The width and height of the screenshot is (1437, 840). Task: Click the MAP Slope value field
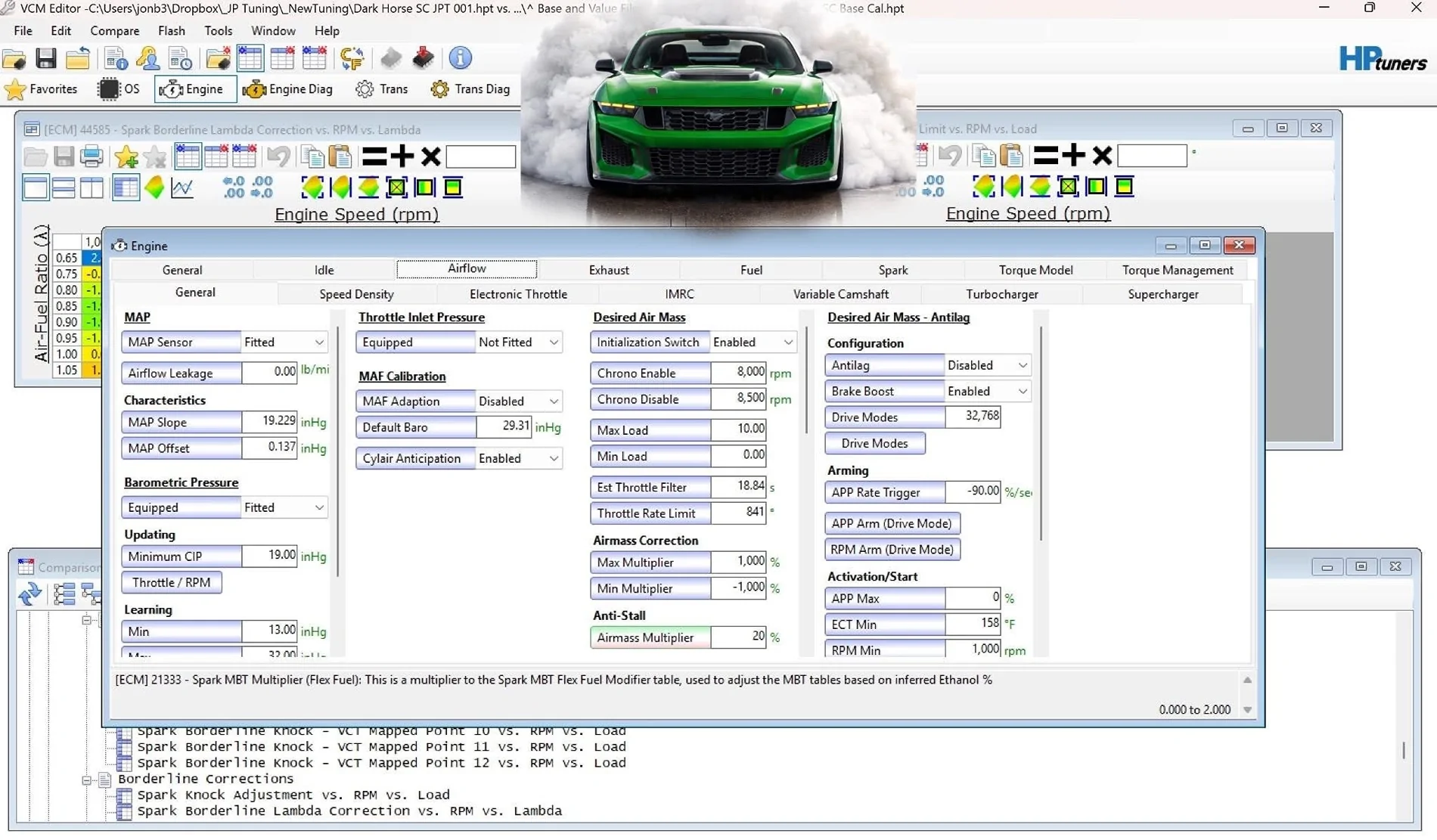tap(270, 422)
